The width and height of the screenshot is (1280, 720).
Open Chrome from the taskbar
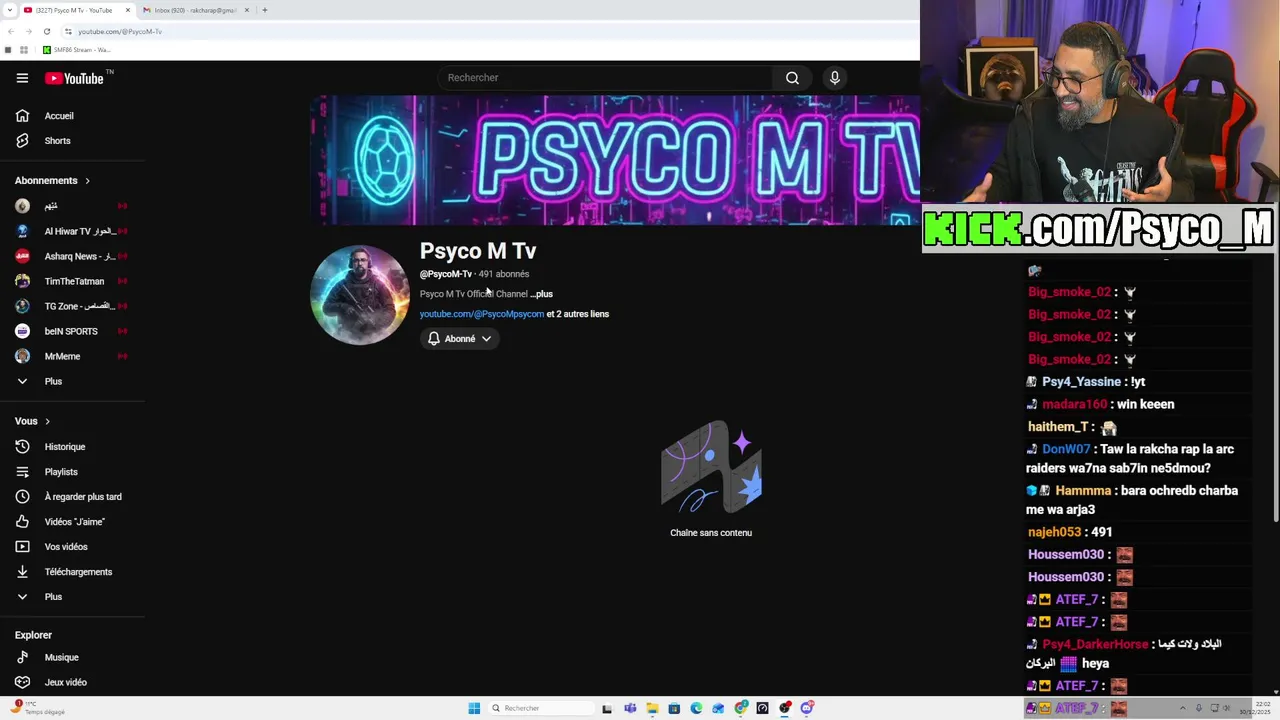(x=741, y=708)
